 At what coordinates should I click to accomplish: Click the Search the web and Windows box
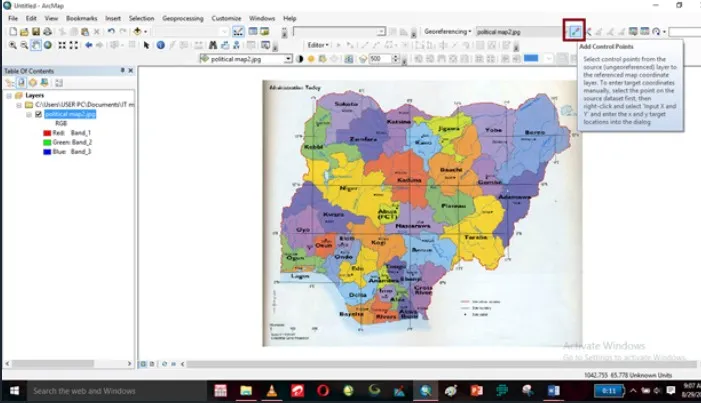84,391
